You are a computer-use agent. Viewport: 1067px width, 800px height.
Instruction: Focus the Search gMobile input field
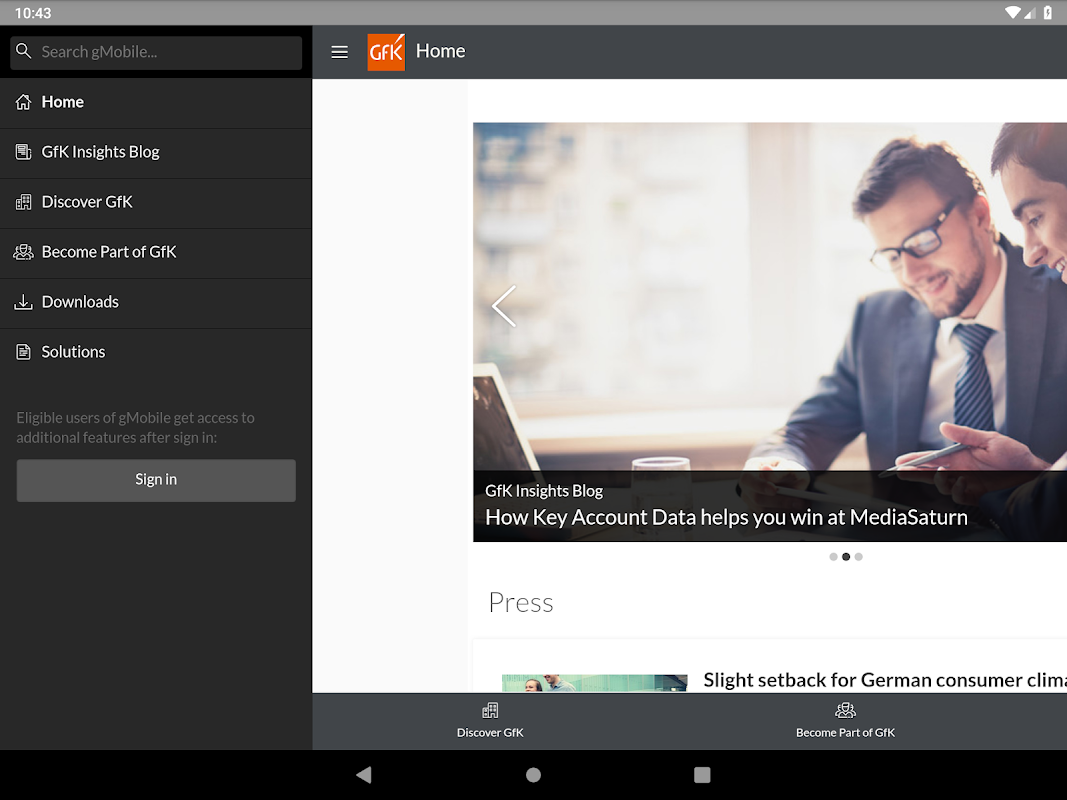coord(156,52)
